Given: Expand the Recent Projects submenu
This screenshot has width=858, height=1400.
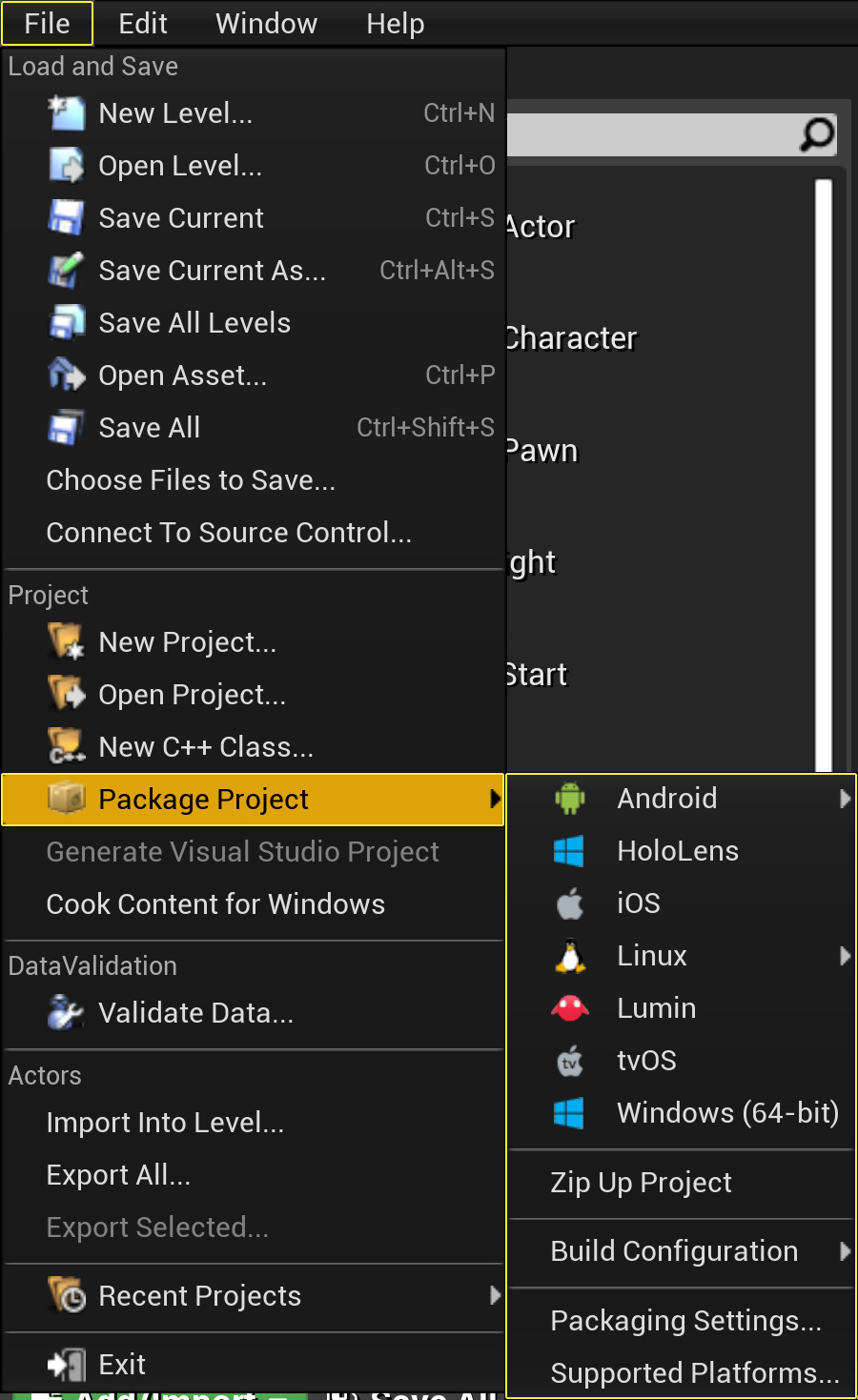Looking at the screenshot, I should tap(495, 1295).
